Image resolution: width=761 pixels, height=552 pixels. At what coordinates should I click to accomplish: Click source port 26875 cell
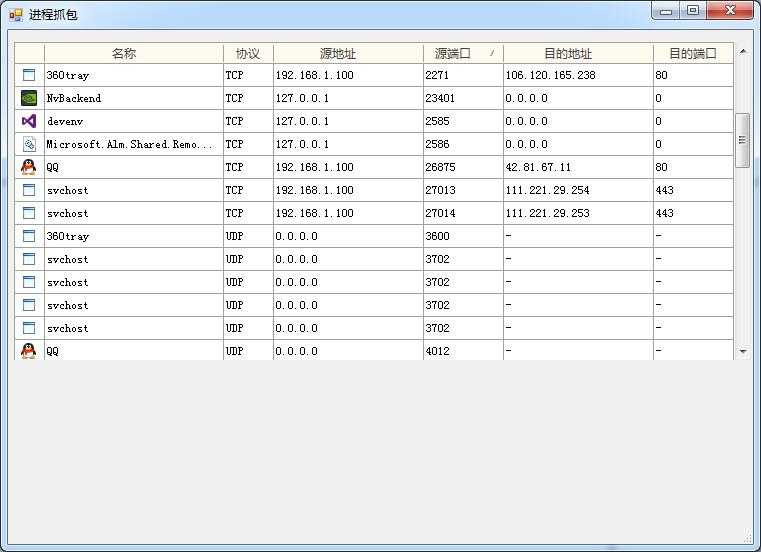pos(463,167)
